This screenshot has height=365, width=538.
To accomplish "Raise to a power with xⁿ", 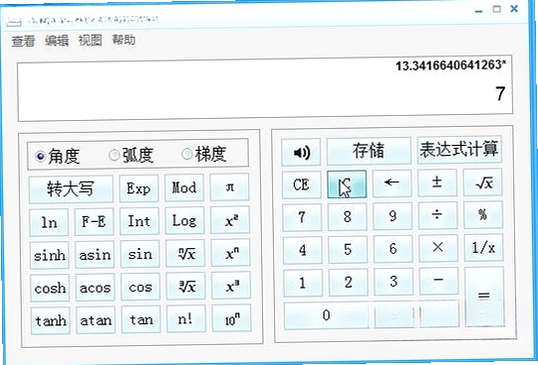I will point(231,253).
